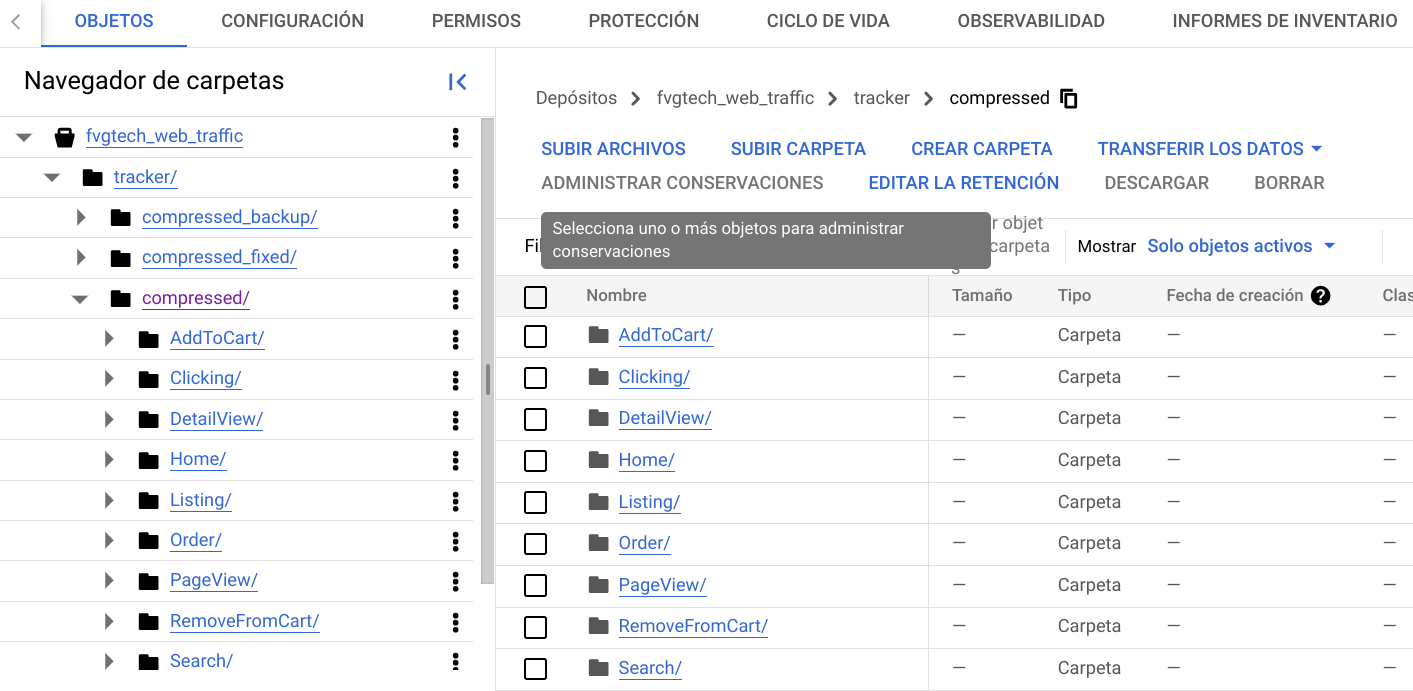Viewport: 1413px width, 691px height.
Task: Open more options for PageView/ in tree
Action: pyautogui.click(x=456, y=581)
